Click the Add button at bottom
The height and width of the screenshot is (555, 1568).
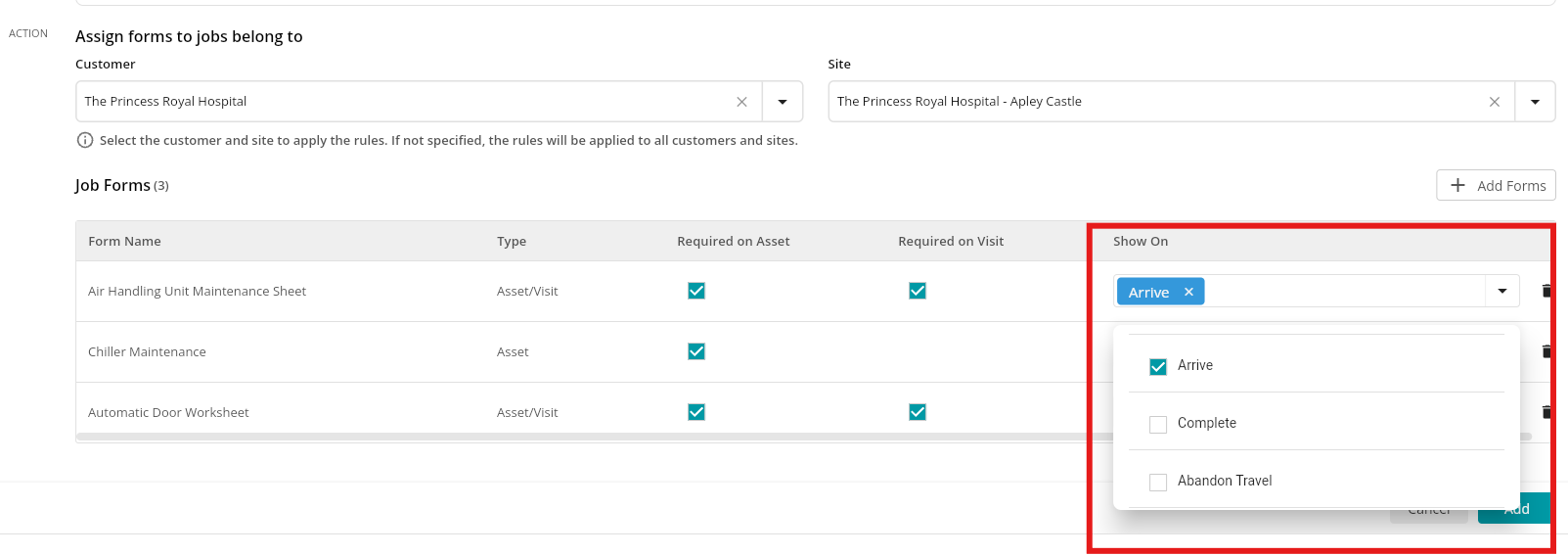click(1515, 509)
